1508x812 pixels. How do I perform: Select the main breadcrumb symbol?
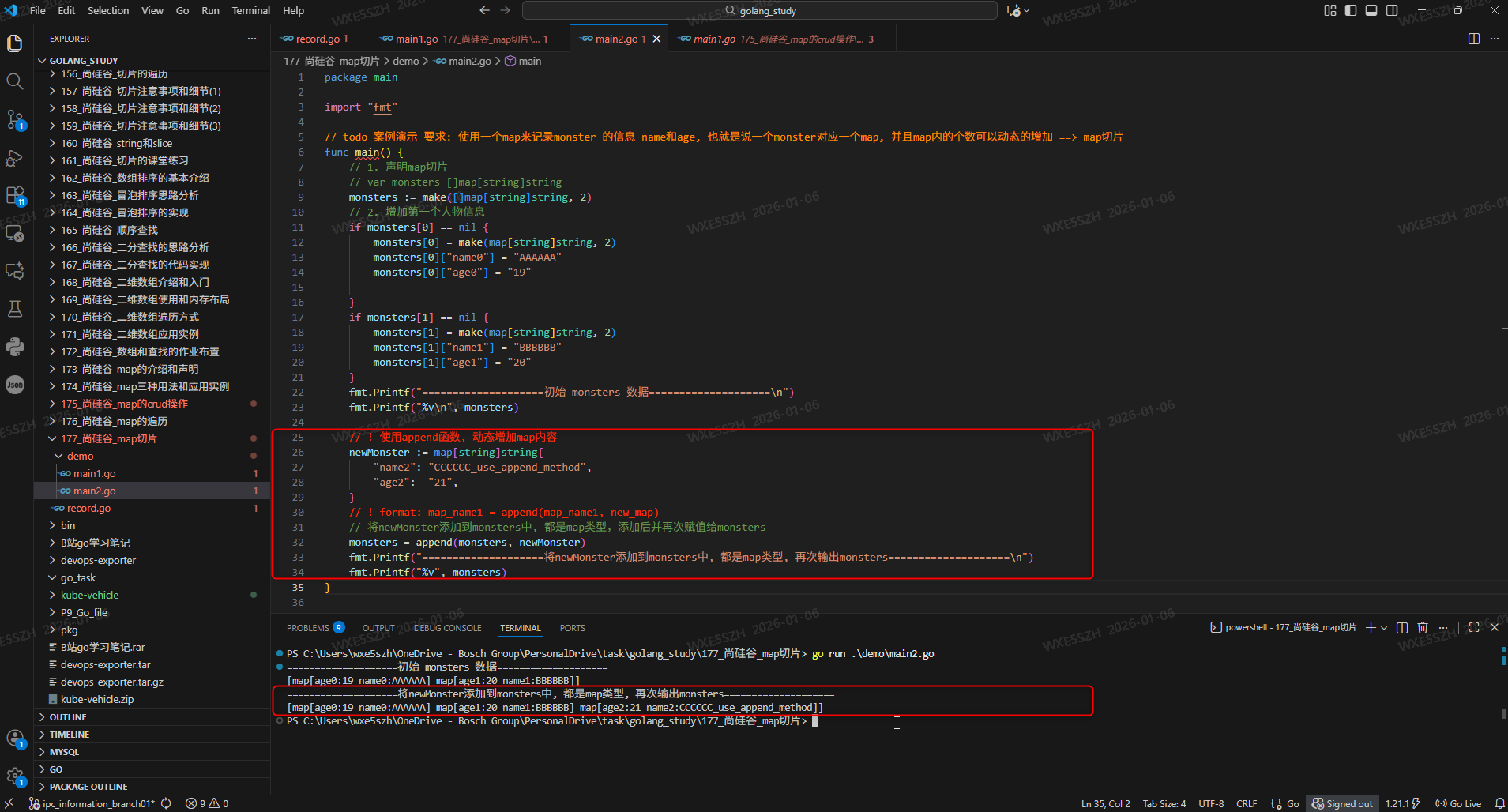[x=524, y=61]
